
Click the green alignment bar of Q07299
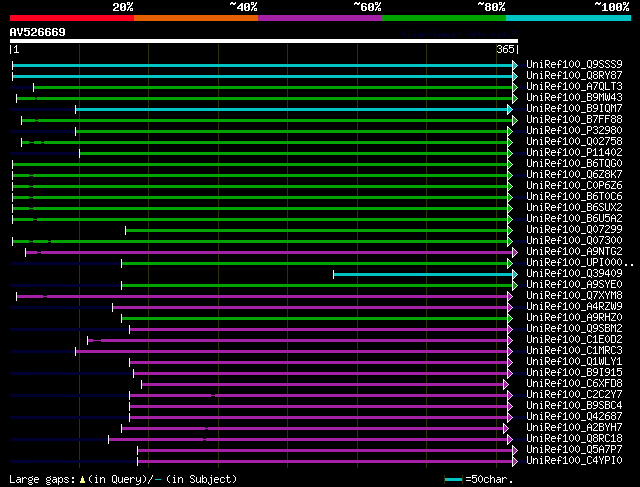[x=319, y=231]
